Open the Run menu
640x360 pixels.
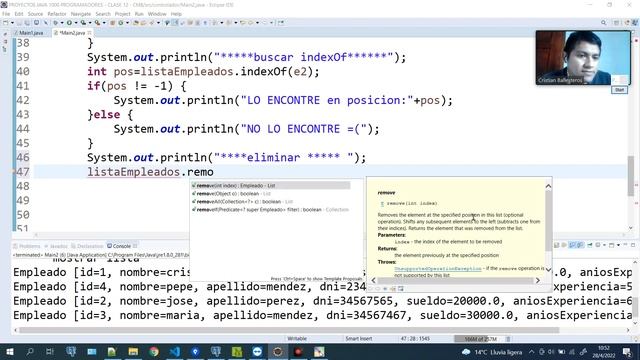(x=139, y=14)
